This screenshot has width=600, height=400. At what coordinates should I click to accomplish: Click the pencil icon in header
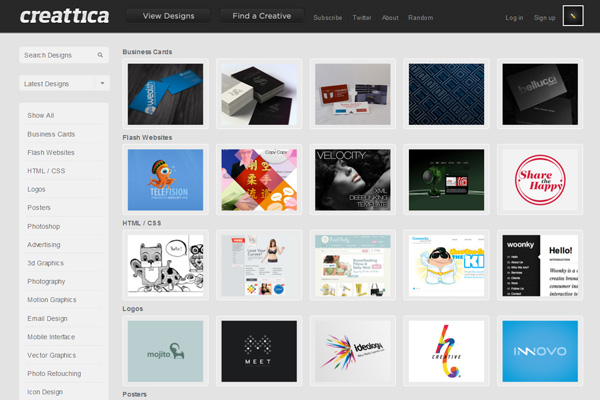point(573,16)
